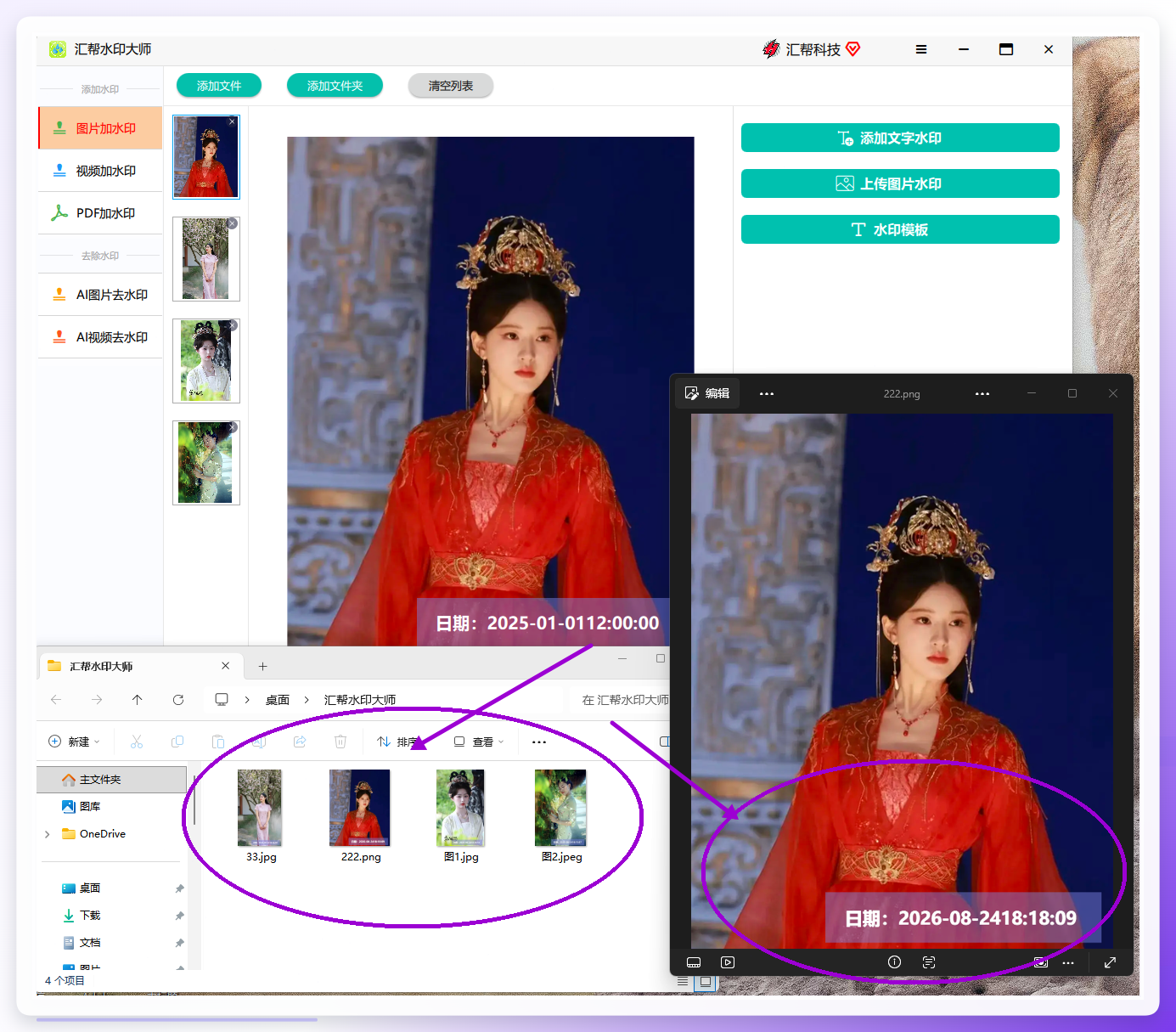This screenshot has width=1176, height=1032.
Task: Open 水印模板 templates
Action: pyautogui.click(x=900, y=229)
